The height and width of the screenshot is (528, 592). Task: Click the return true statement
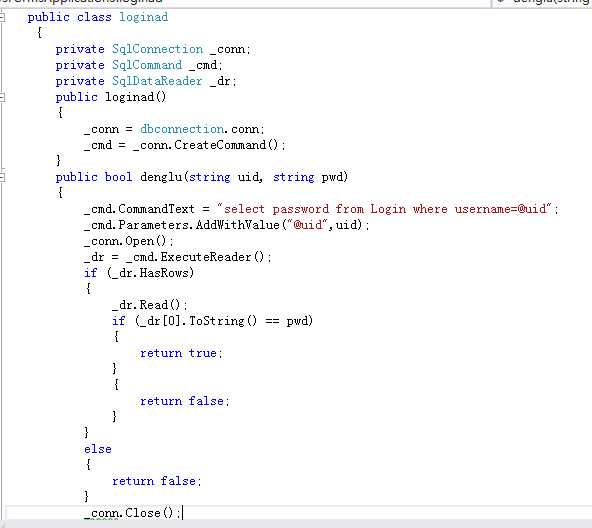pyautogui.click(x=181, y=353)
